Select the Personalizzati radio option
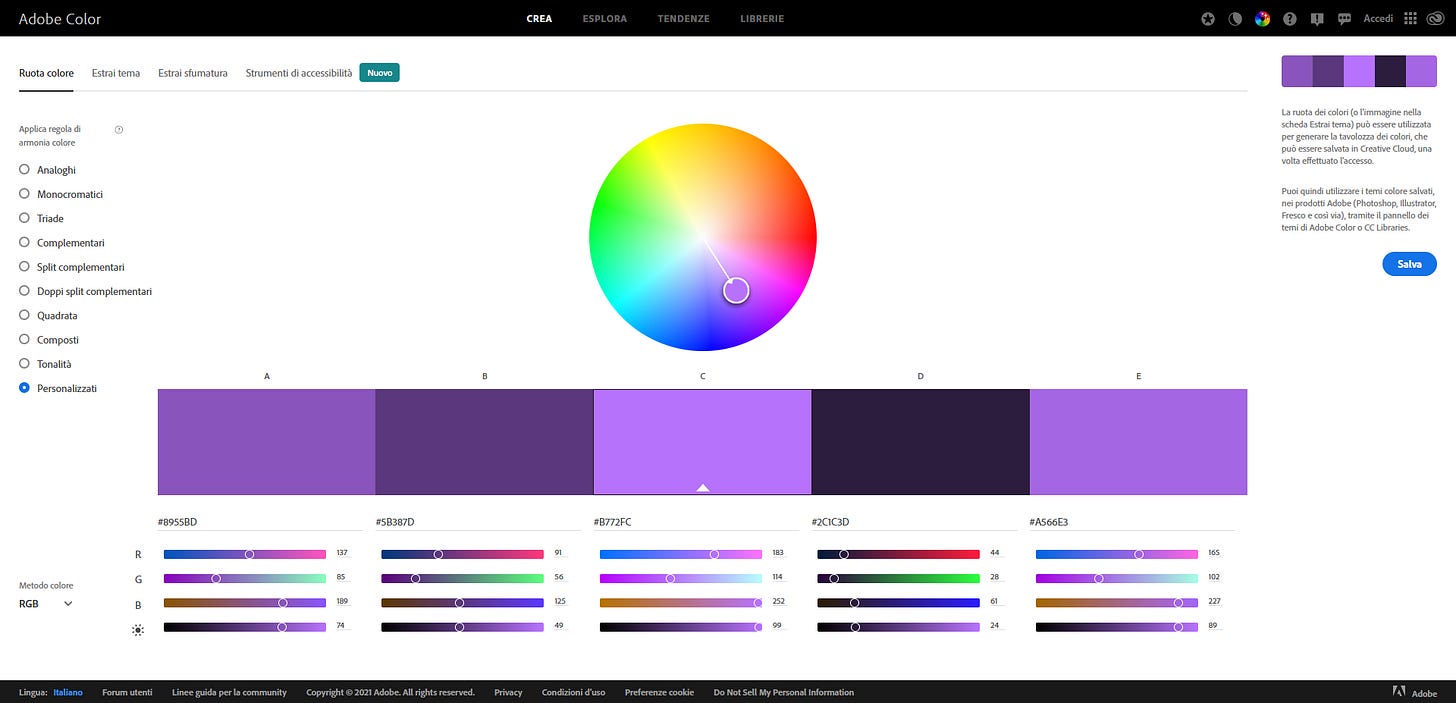The width and height of the screenshot is (1456, 703). tap(24, 388)
